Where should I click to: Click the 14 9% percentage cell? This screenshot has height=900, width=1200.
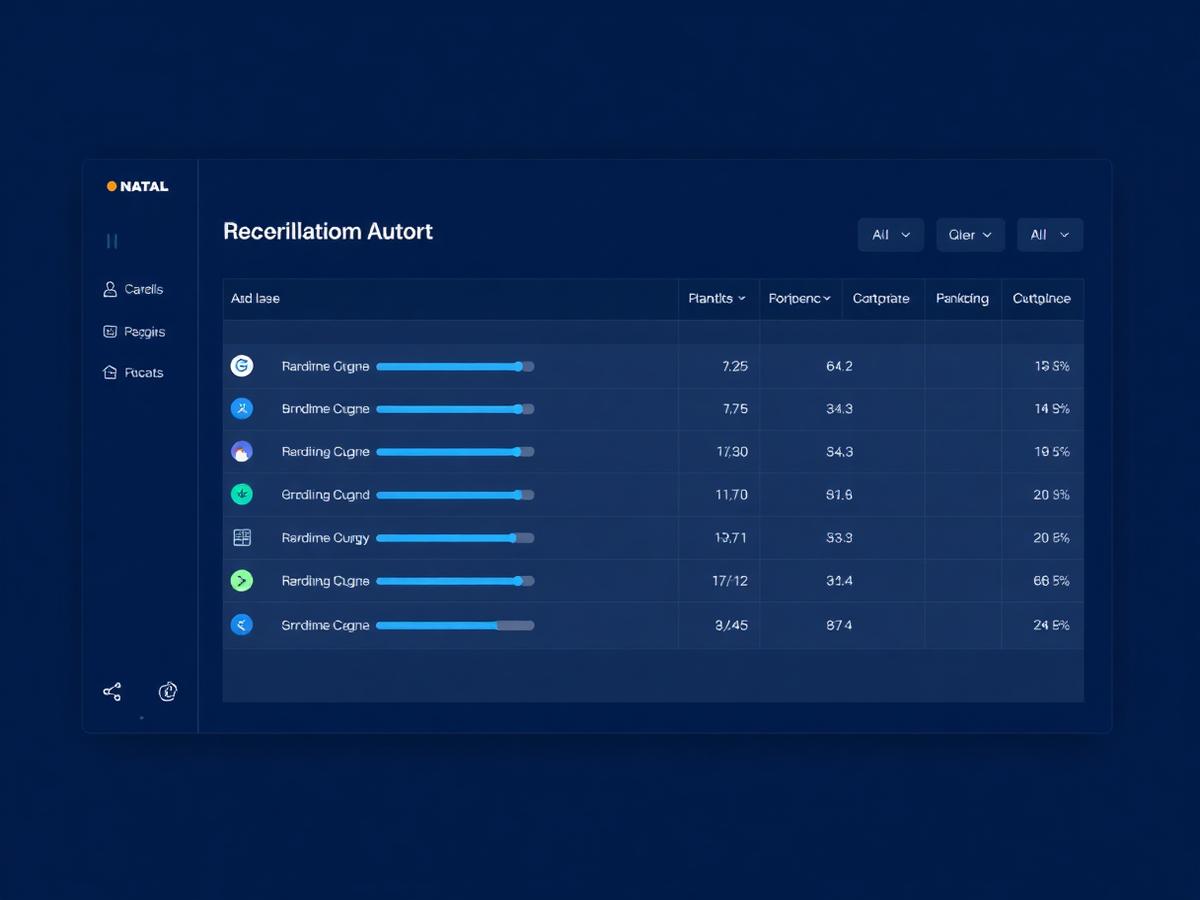point(1052,409)
